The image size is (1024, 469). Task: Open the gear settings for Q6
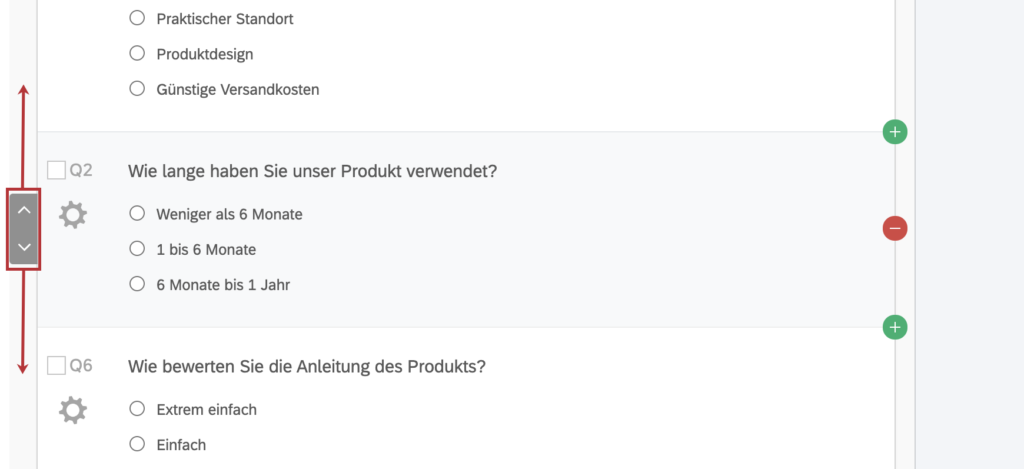coord(72,411)
